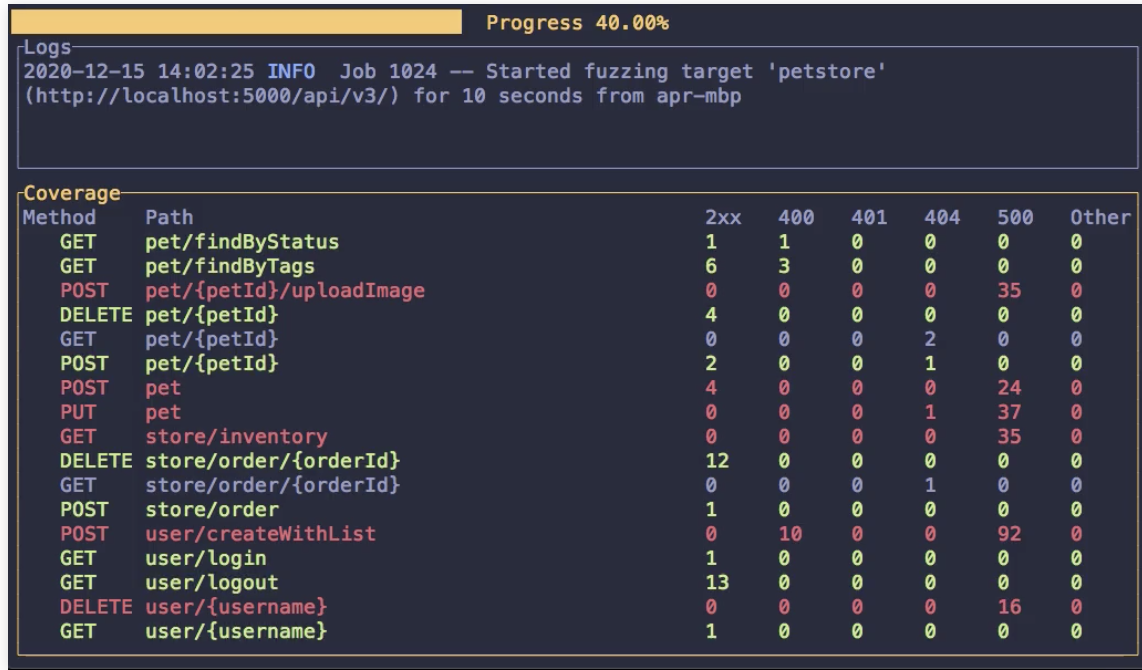The width and height of the screenshot is (1142, 670).
Task: Click the PUT method label
Action: (x=78, y=412)
